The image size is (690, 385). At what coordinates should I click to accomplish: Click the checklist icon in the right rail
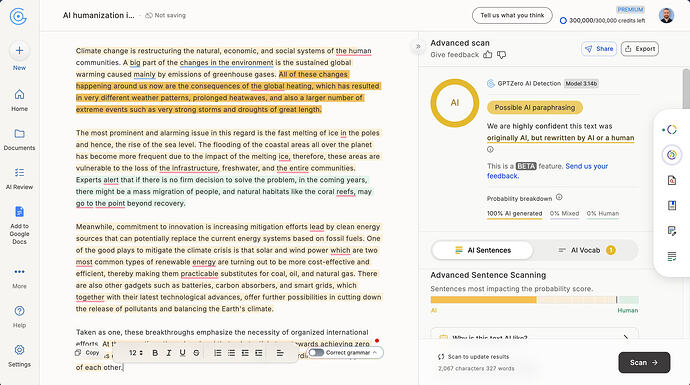[x=672, y=257]
